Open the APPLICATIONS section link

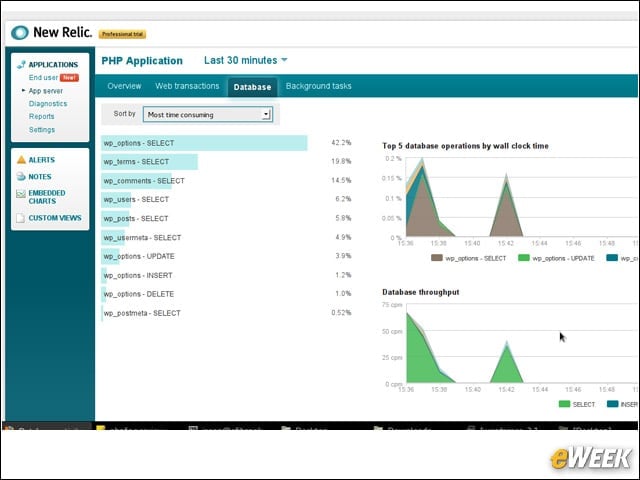[53, 64]
